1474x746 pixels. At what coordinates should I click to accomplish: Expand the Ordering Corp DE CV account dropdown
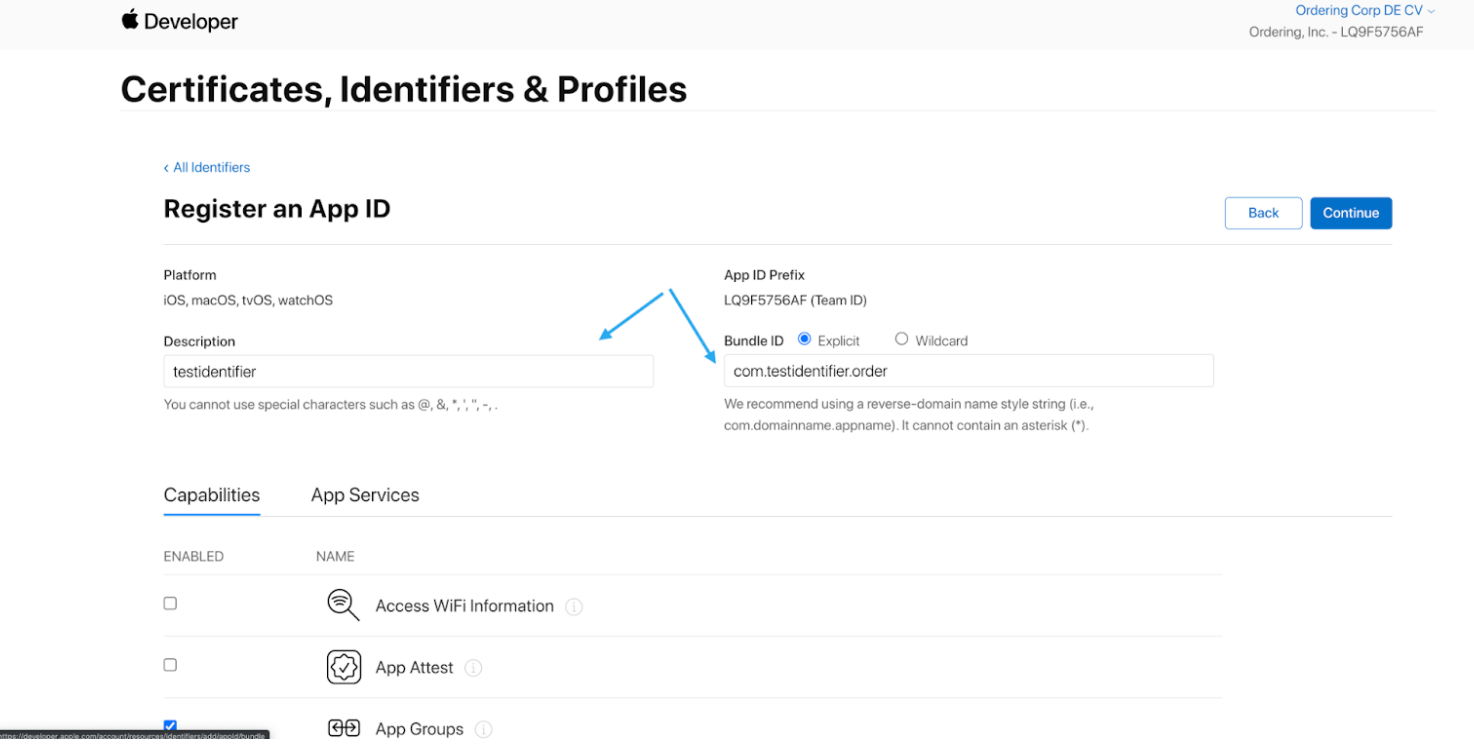click(1365, 11)
